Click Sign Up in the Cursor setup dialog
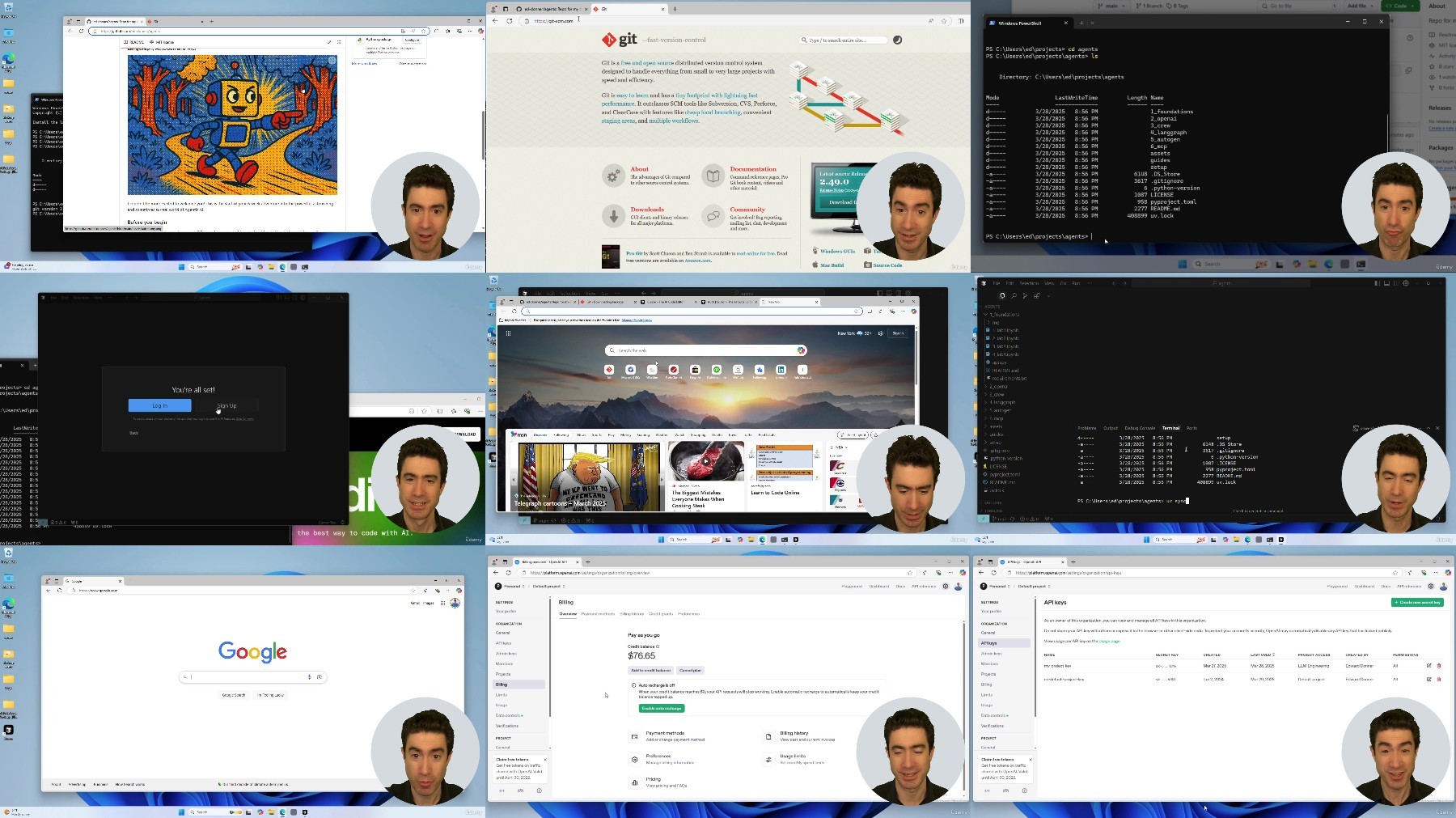 click(x=226, y=405)
